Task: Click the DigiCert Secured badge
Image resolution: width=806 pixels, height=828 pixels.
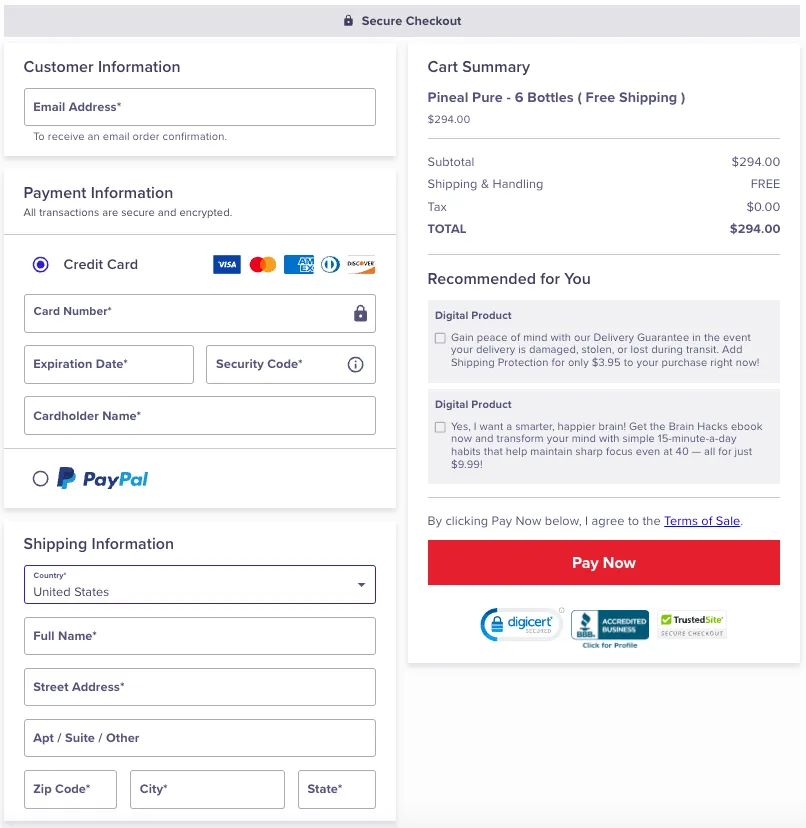Action: pyautogui.click(x=522, y=625)
